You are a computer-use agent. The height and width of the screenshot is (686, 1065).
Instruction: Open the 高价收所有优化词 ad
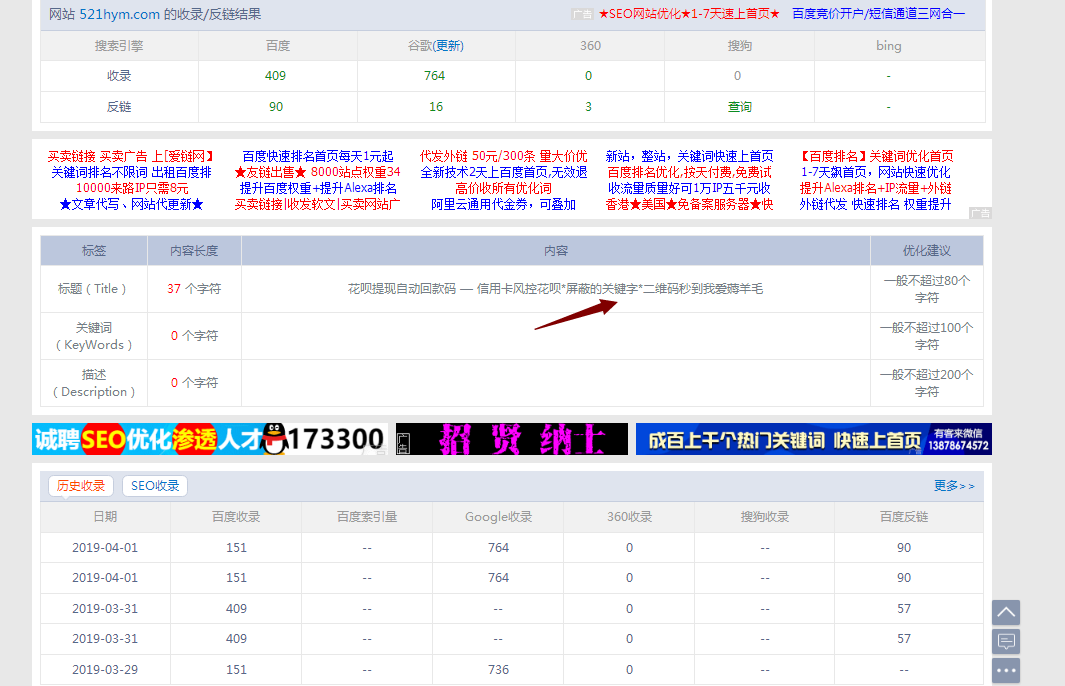pos(503,188)
